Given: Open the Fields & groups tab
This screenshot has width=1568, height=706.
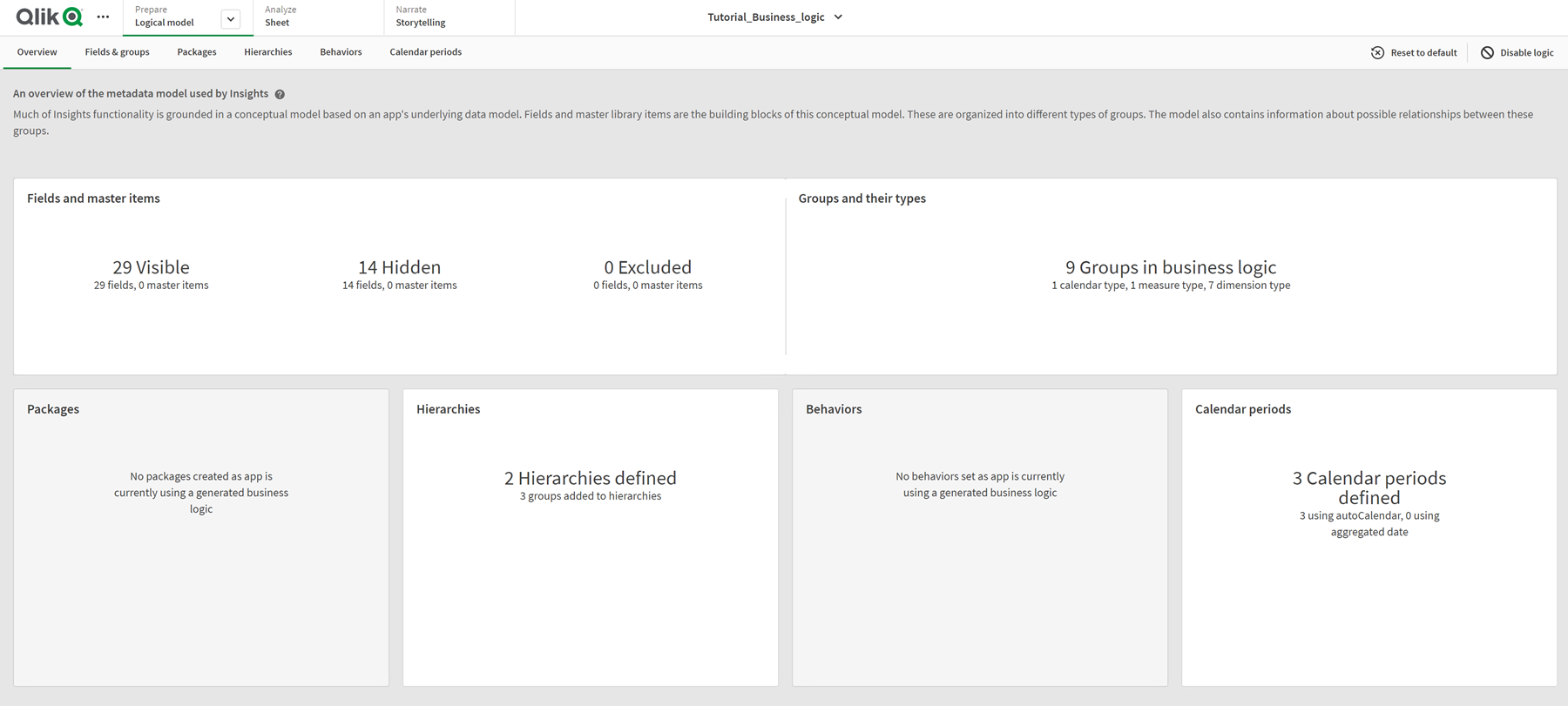Looking at the screenshot, I should [117, 52].
